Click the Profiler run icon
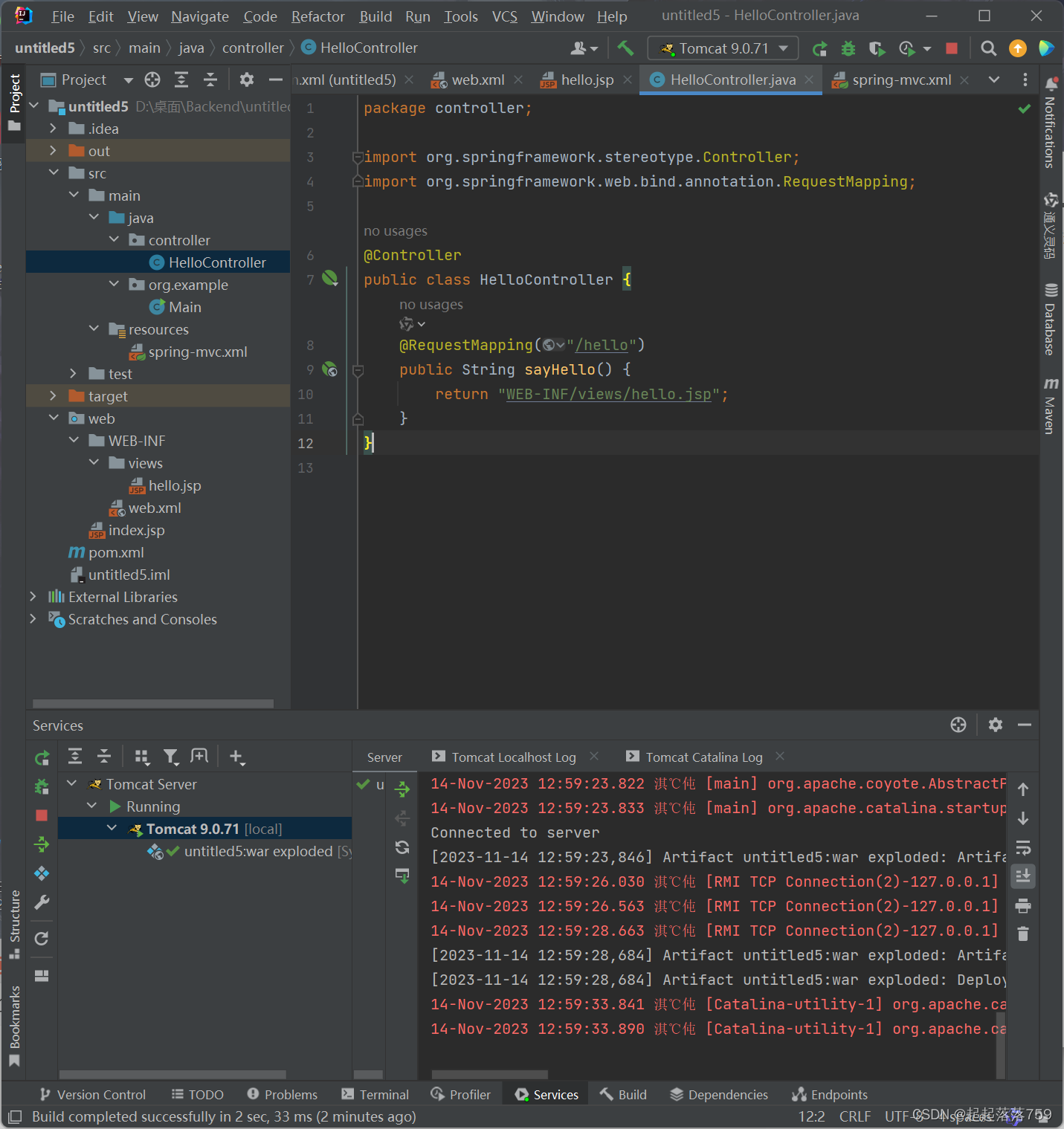 [906, 48]
